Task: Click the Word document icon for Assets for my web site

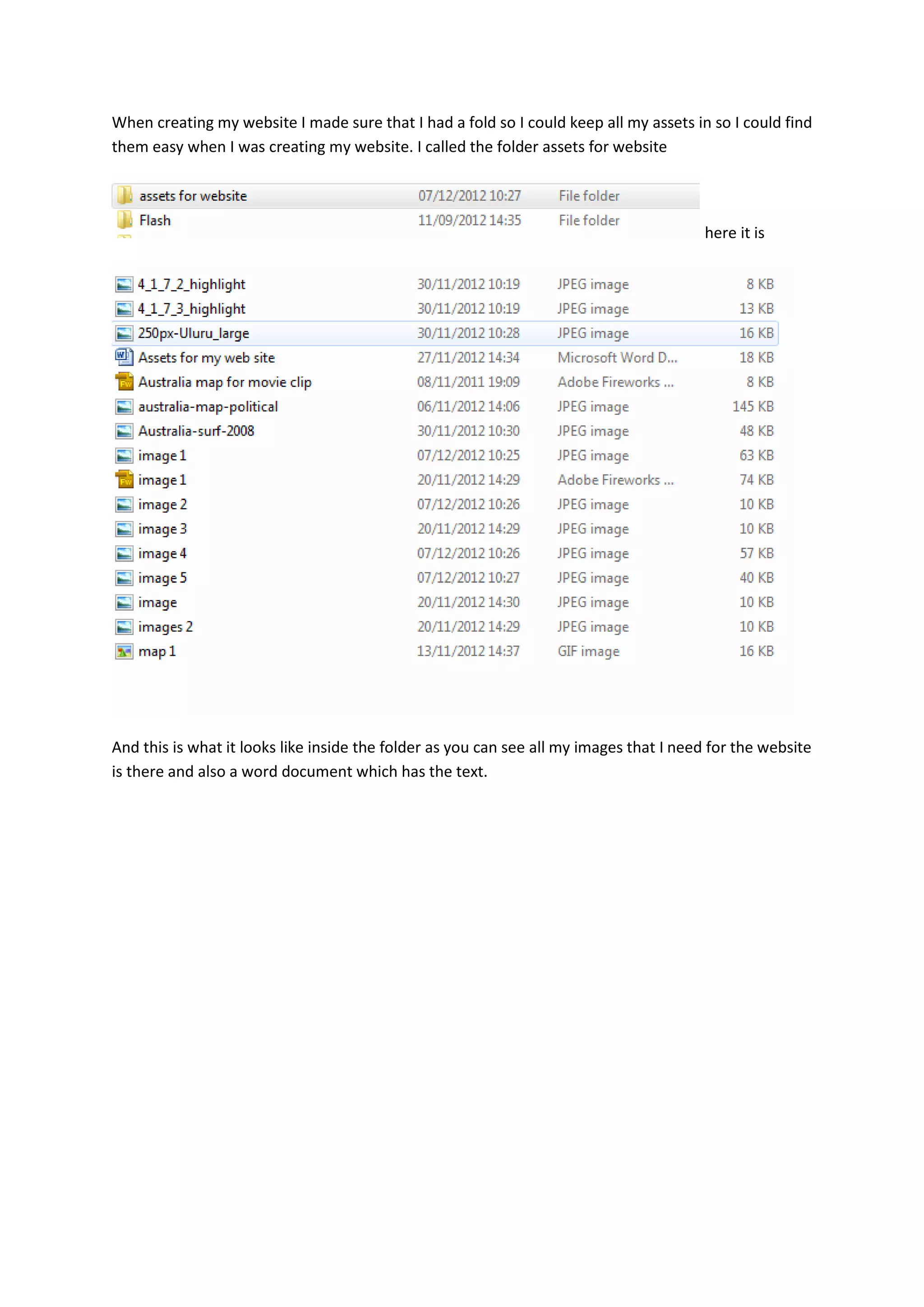Action: tap(124, 357)
